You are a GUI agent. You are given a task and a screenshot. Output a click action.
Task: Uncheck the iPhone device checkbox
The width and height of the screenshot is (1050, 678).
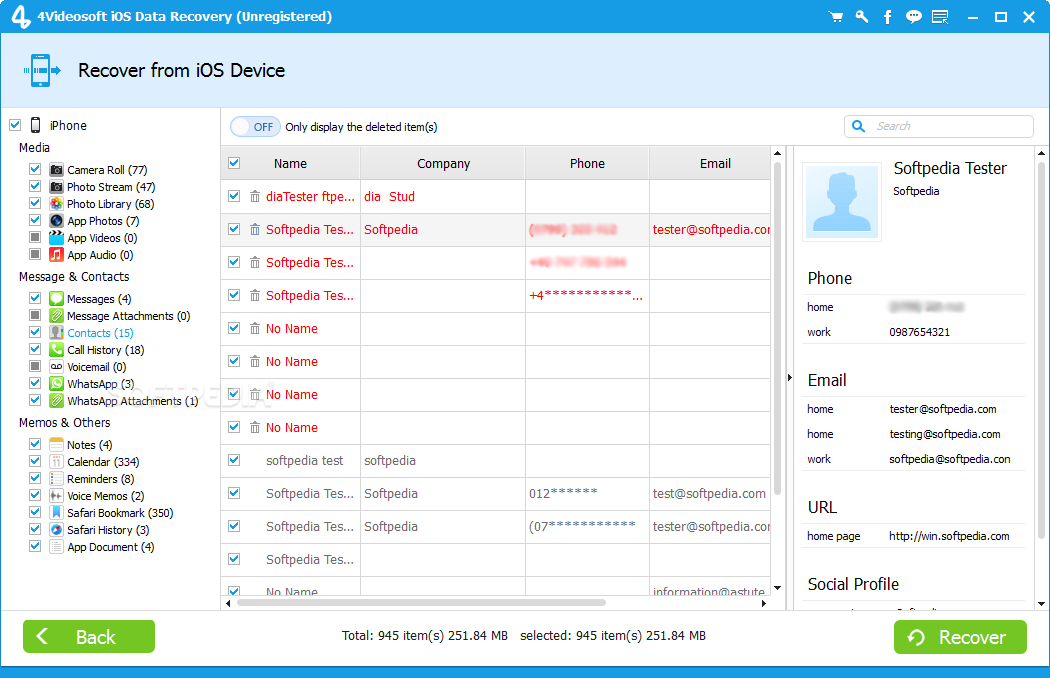click(x=15, y=125)
